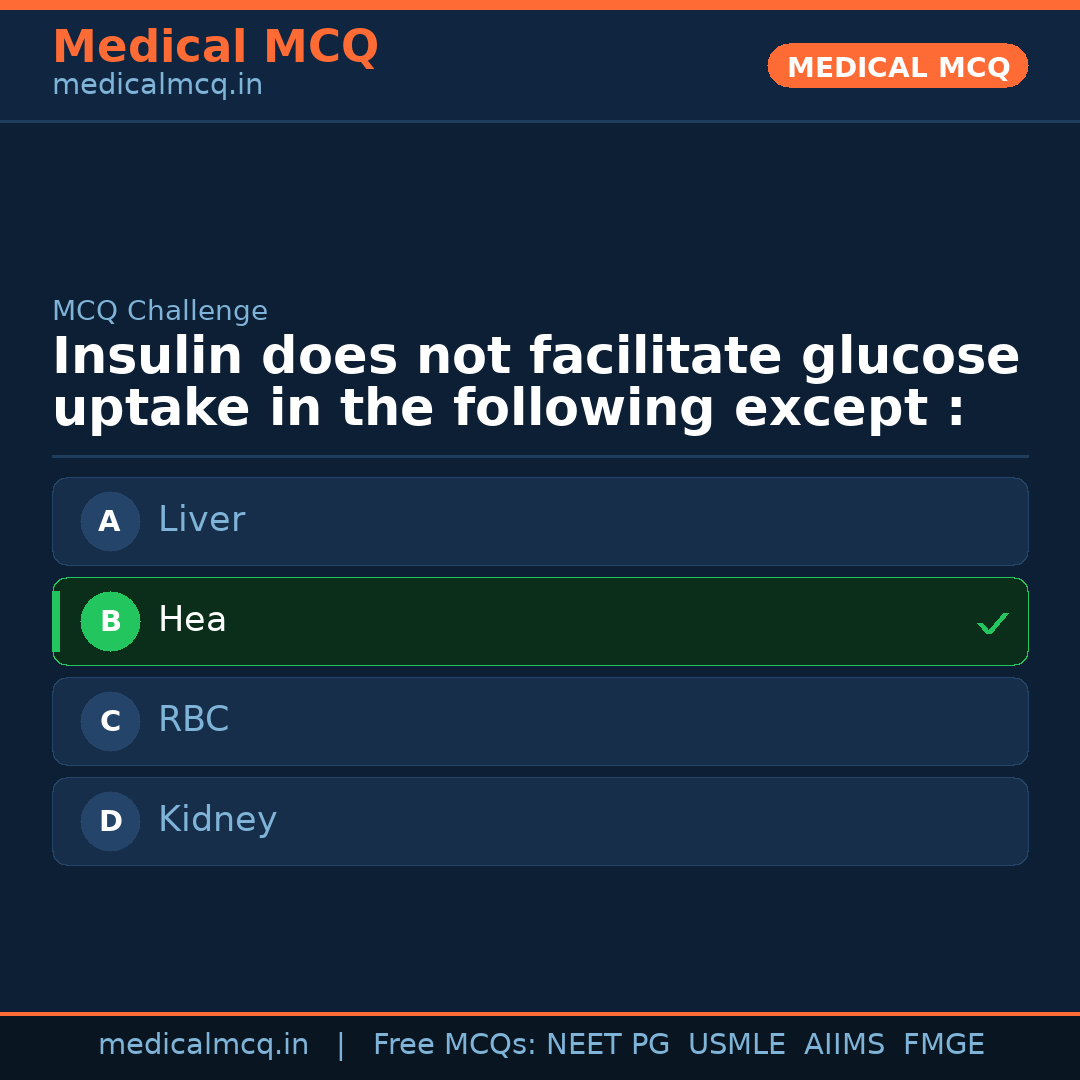Visit medicalmcq.in link in header

(x=157, y=85)
